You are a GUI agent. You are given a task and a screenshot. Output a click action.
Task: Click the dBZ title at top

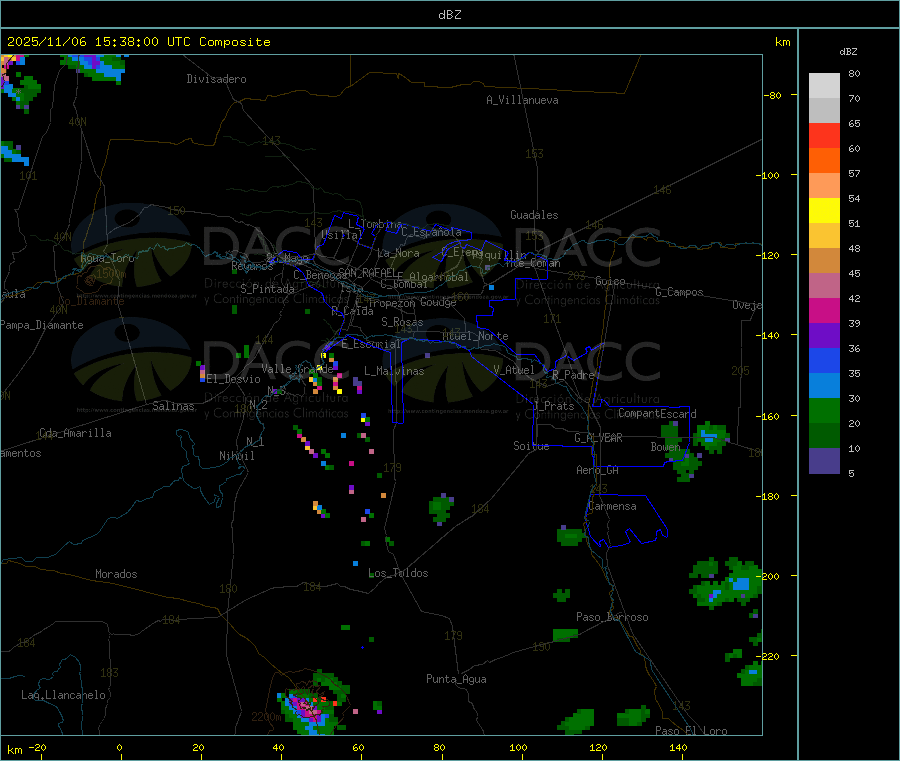pyautogui.click(x=449, y=15)
